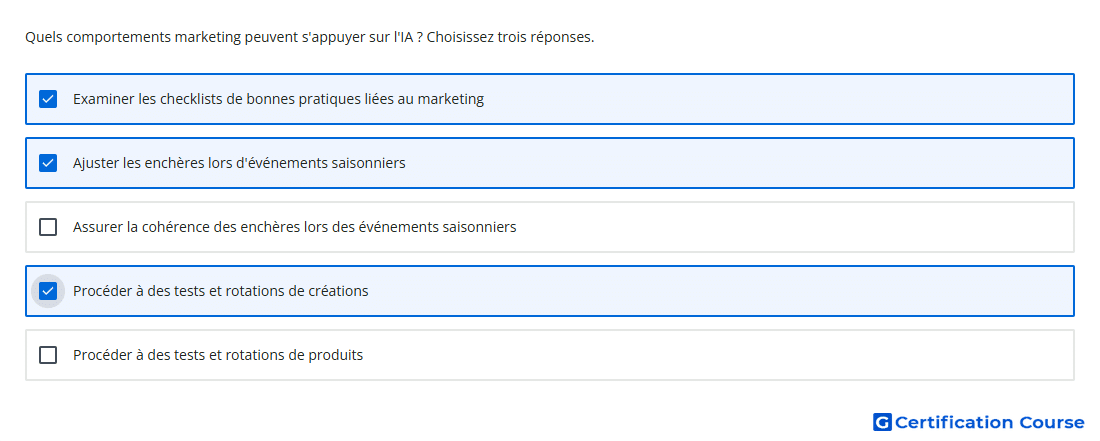
Task: Uncheck the 'Examiner les checklists' checkbox
Action: click(48, 99)
